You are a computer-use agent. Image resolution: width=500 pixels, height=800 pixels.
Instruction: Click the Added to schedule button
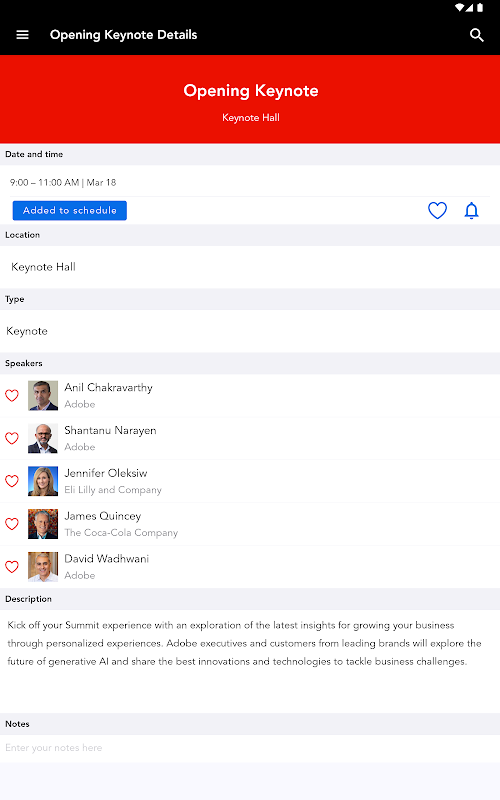coord(69,210)
